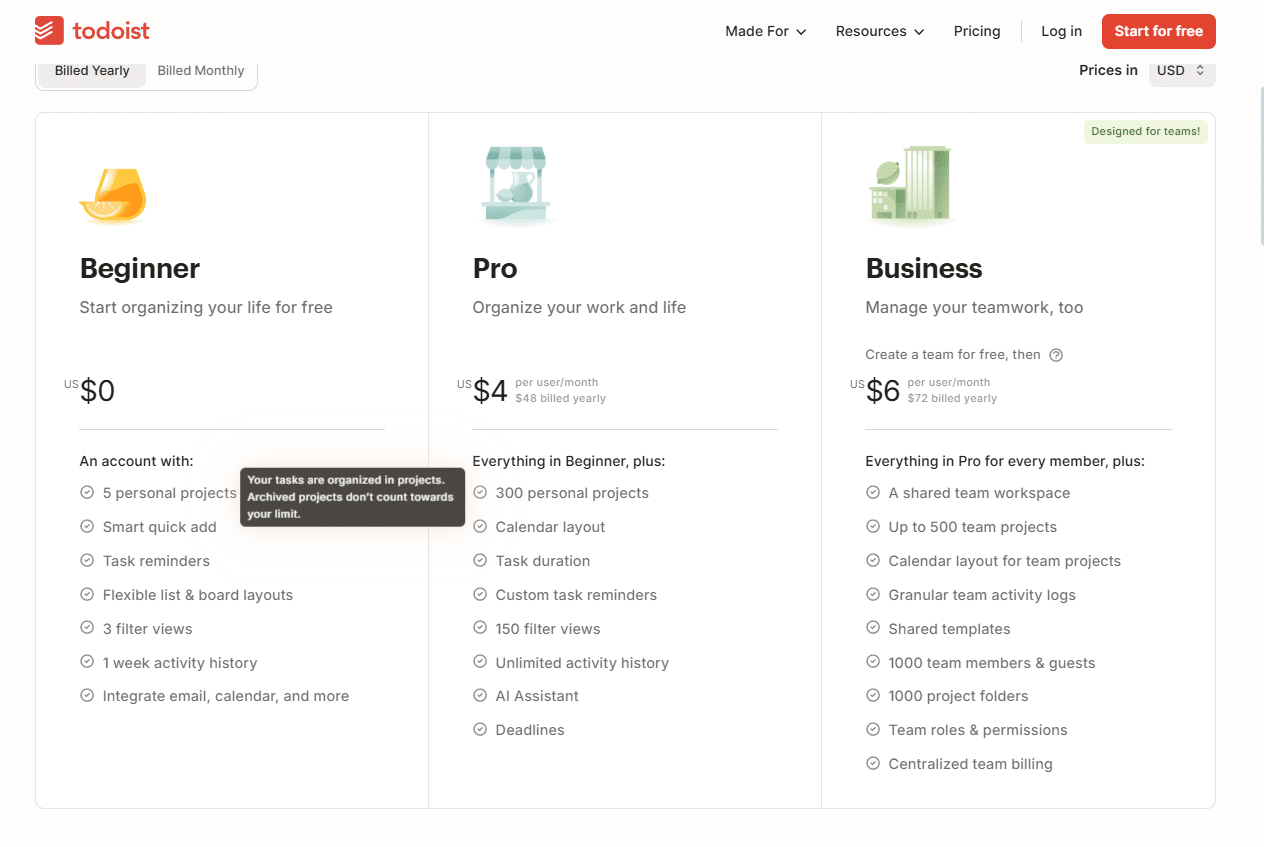The image size is (1264, 847).
Task: Expand the Resources menu
Action: pos(880,31)
